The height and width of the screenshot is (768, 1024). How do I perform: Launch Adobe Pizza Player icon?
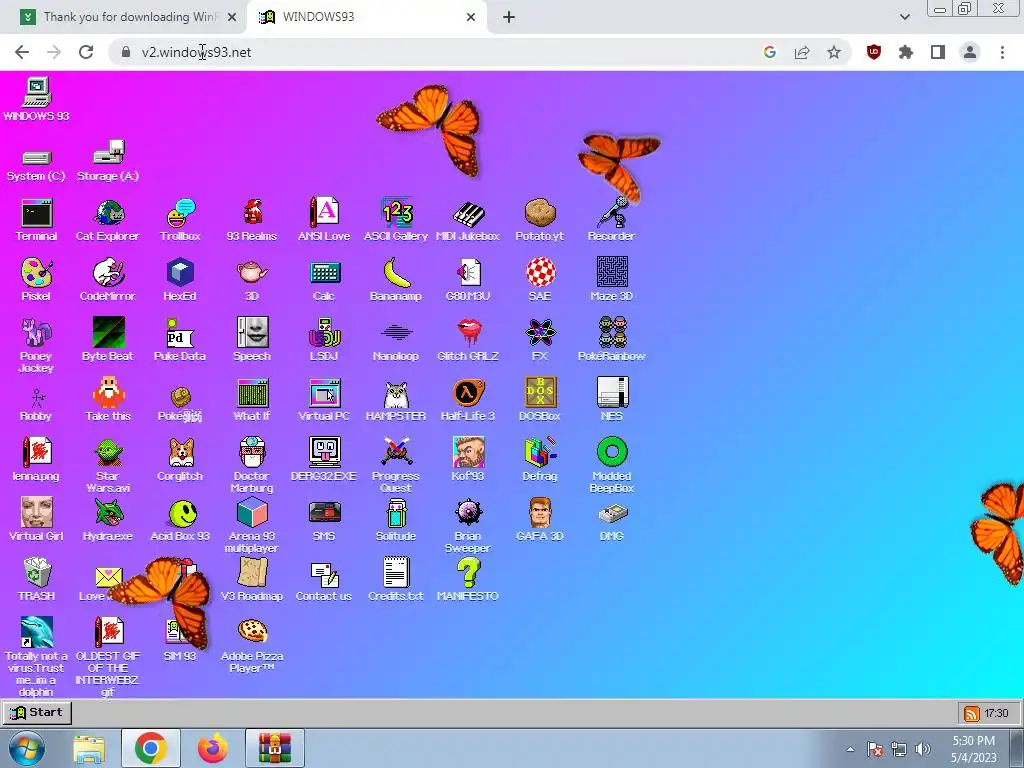point(252,646)
